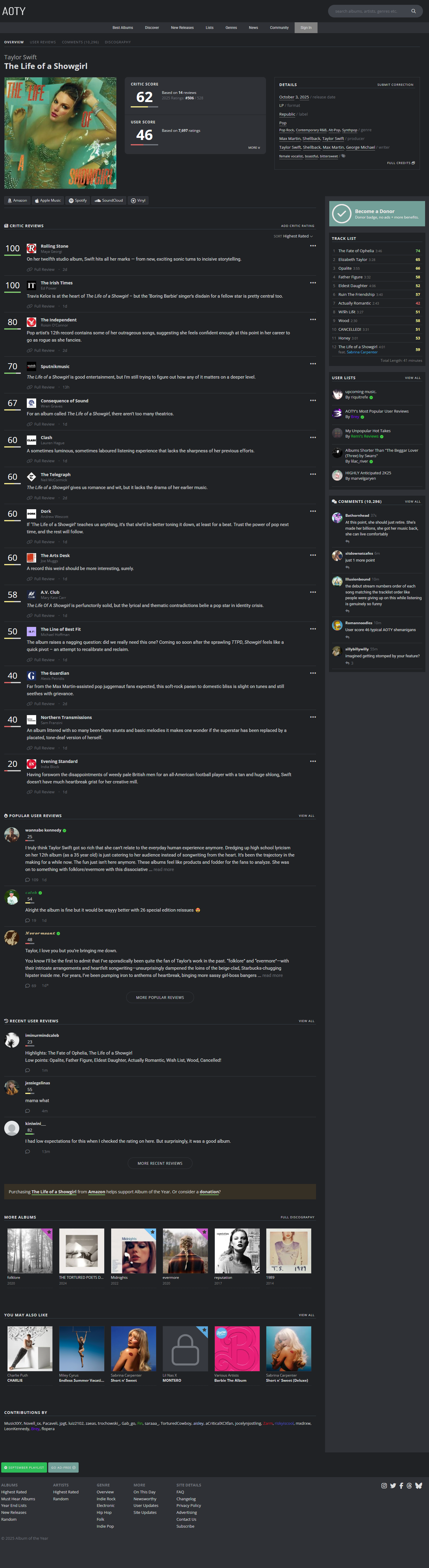Screen dimensions: 429x1568
Task: Expand read more on wannabe kennedy review
Action: [x=163, y=869]
